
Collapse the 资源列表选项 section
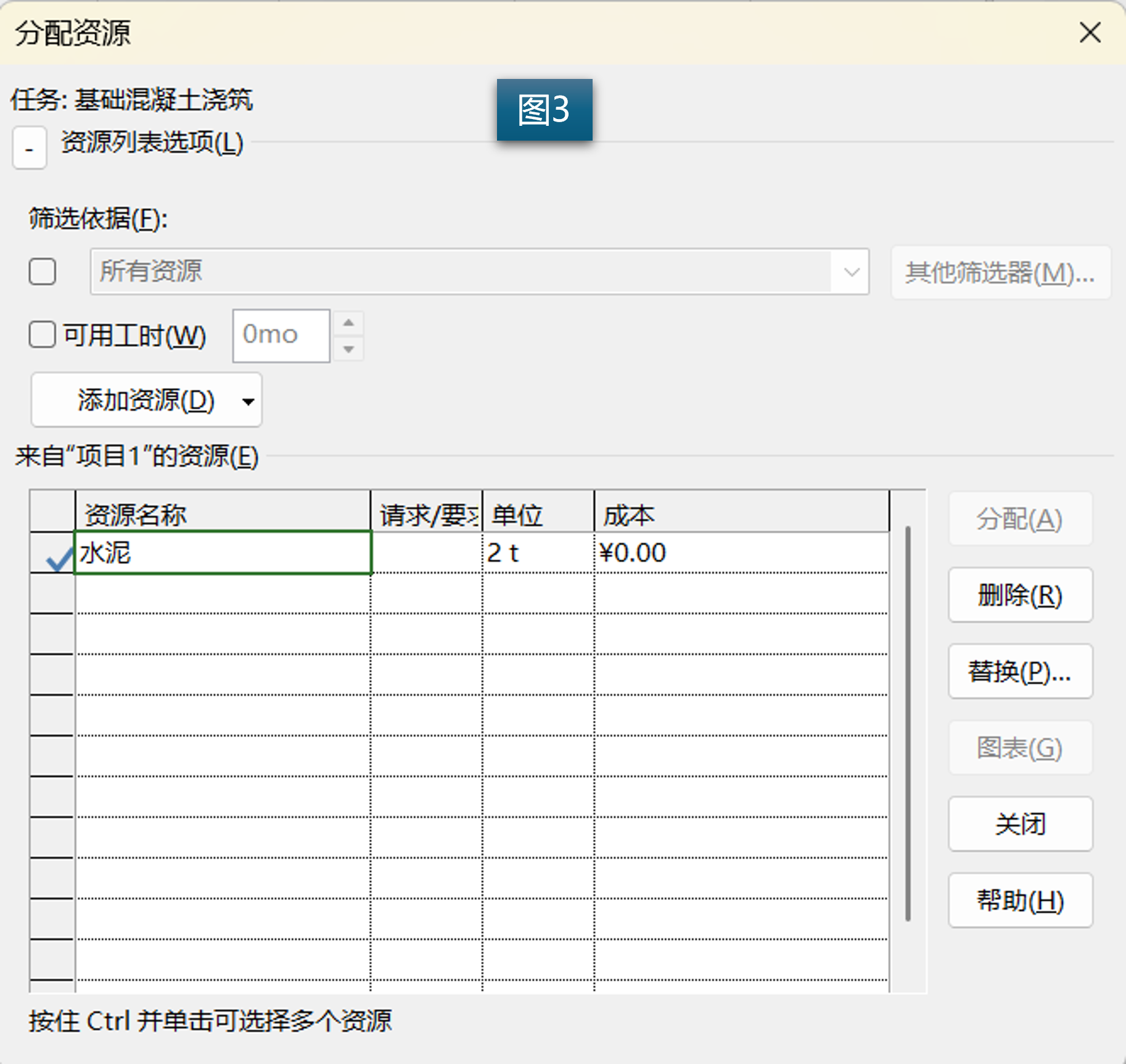[x=29, y=148]
